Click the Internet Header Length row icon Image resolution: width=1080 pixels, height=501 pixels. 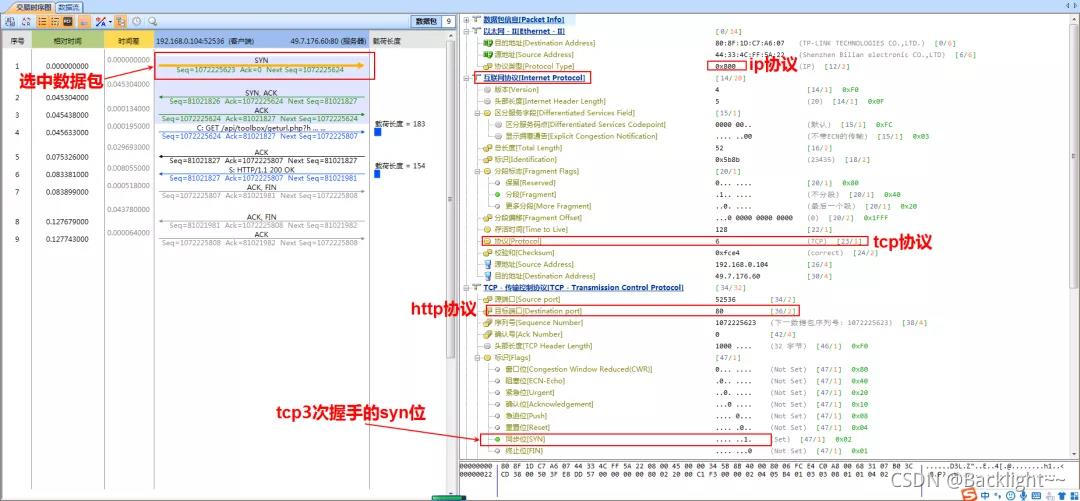tap(488, 101)
